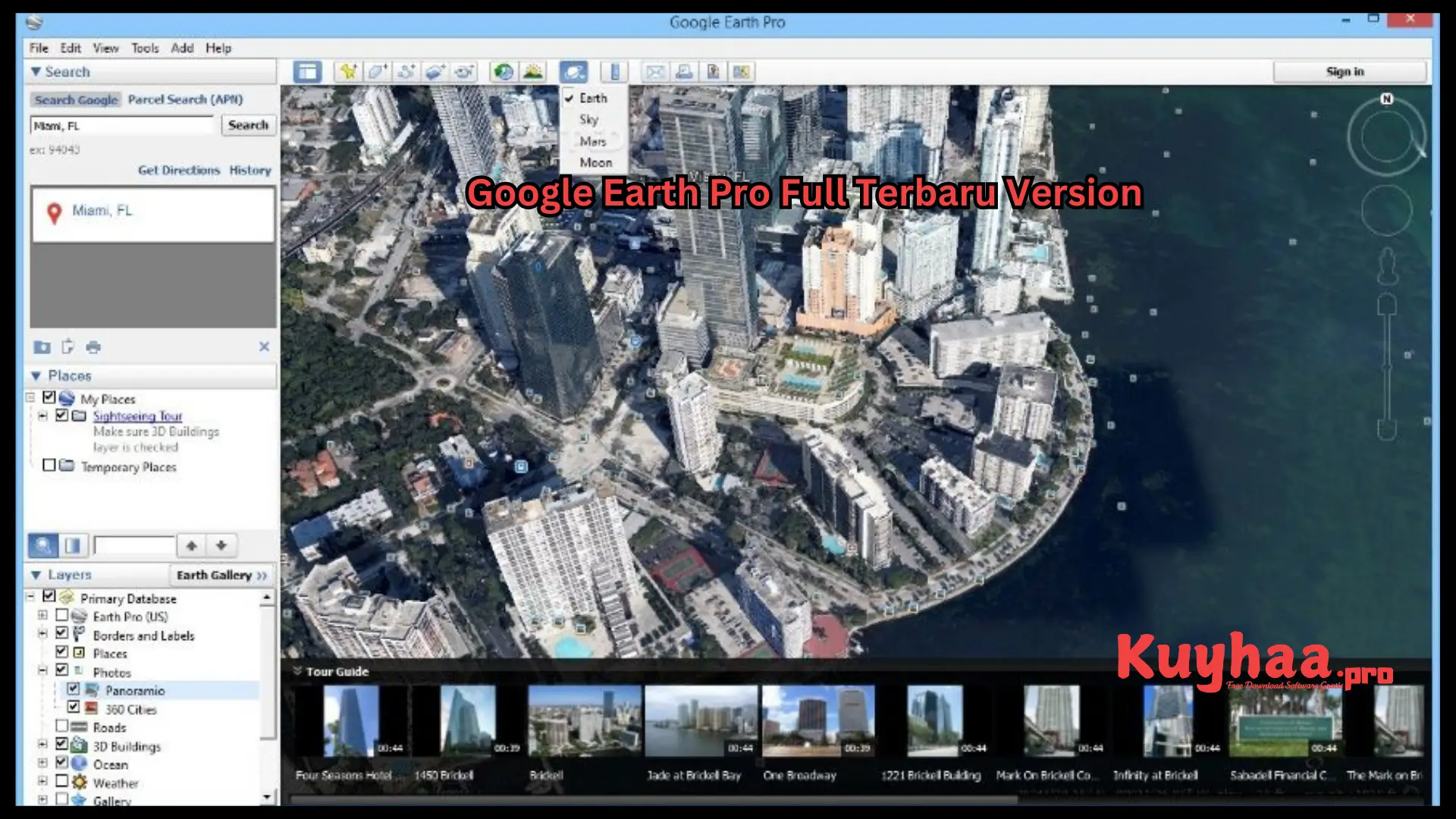Viewport: 1456px width, 819px height.
Task: Click the zoom slider on the map
Action: [x=1387, y=369]
